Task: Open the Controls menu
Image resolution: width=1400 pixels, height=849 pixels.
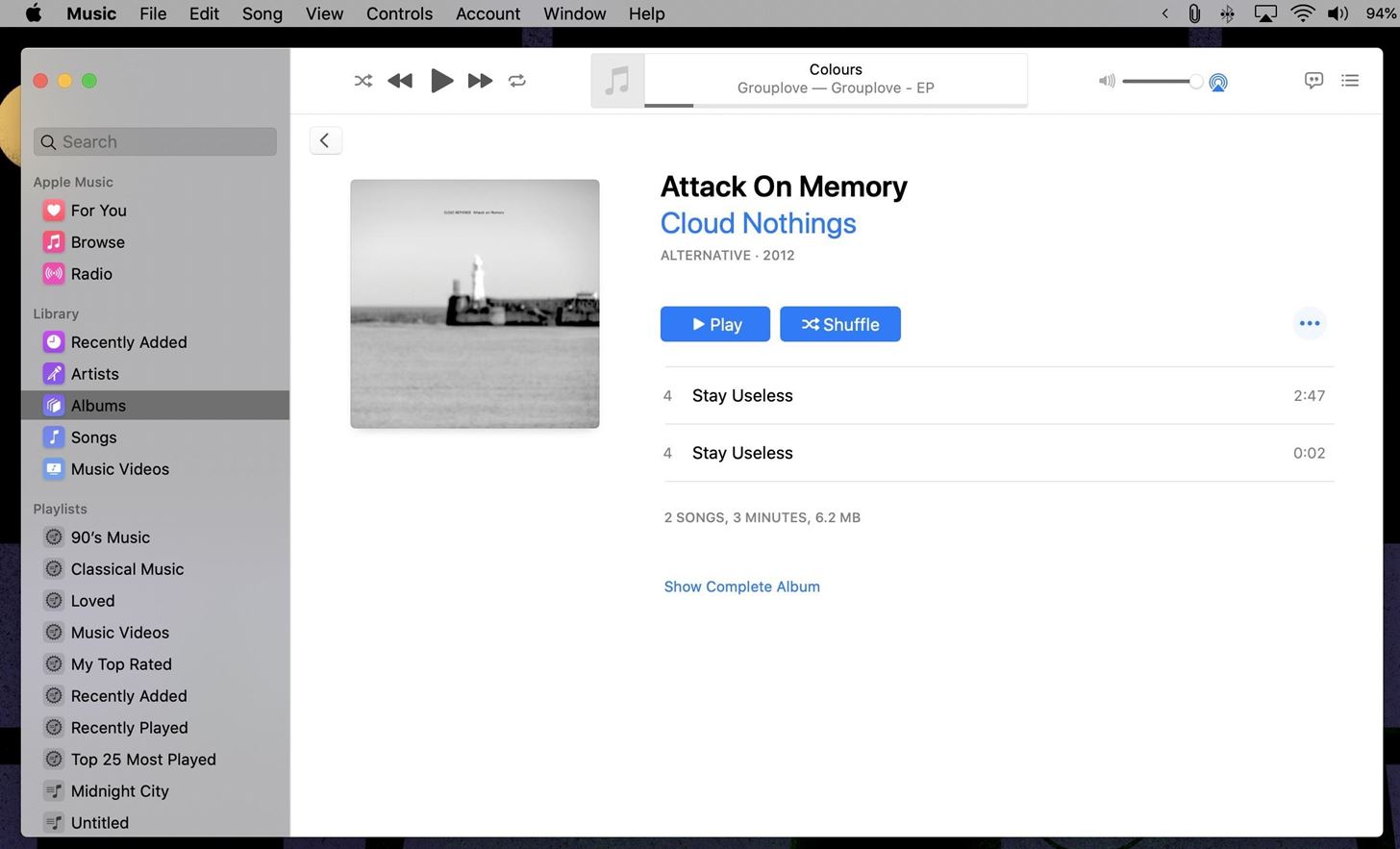Action: click(x=399, y=13)
